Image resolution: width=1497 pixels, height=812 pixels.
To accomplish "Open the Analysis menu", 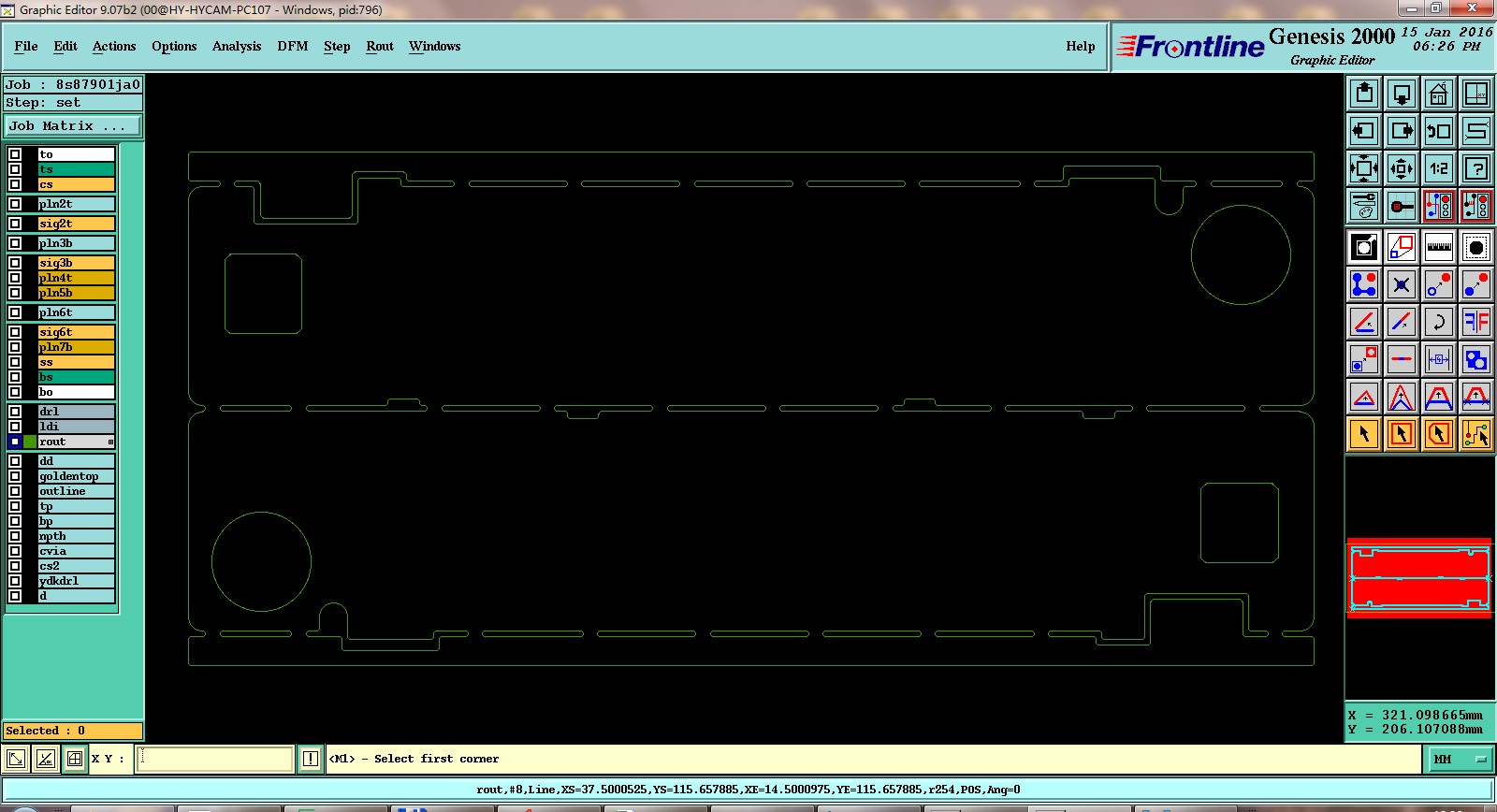I will (x=237, y=46).
